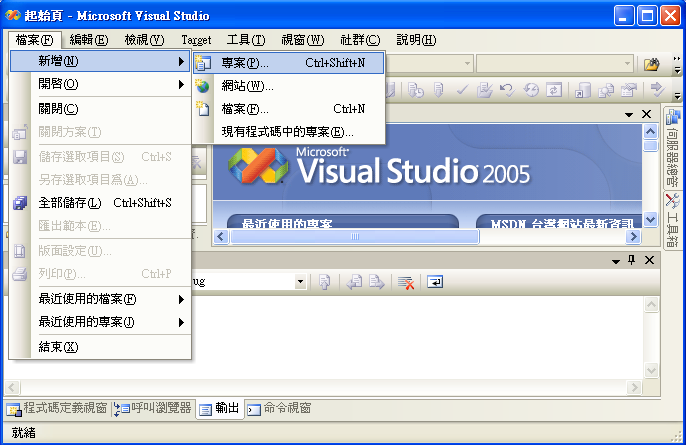Click the Clear All output icon
The height and width of the screenshot is (445, 686).
[406, 282]
